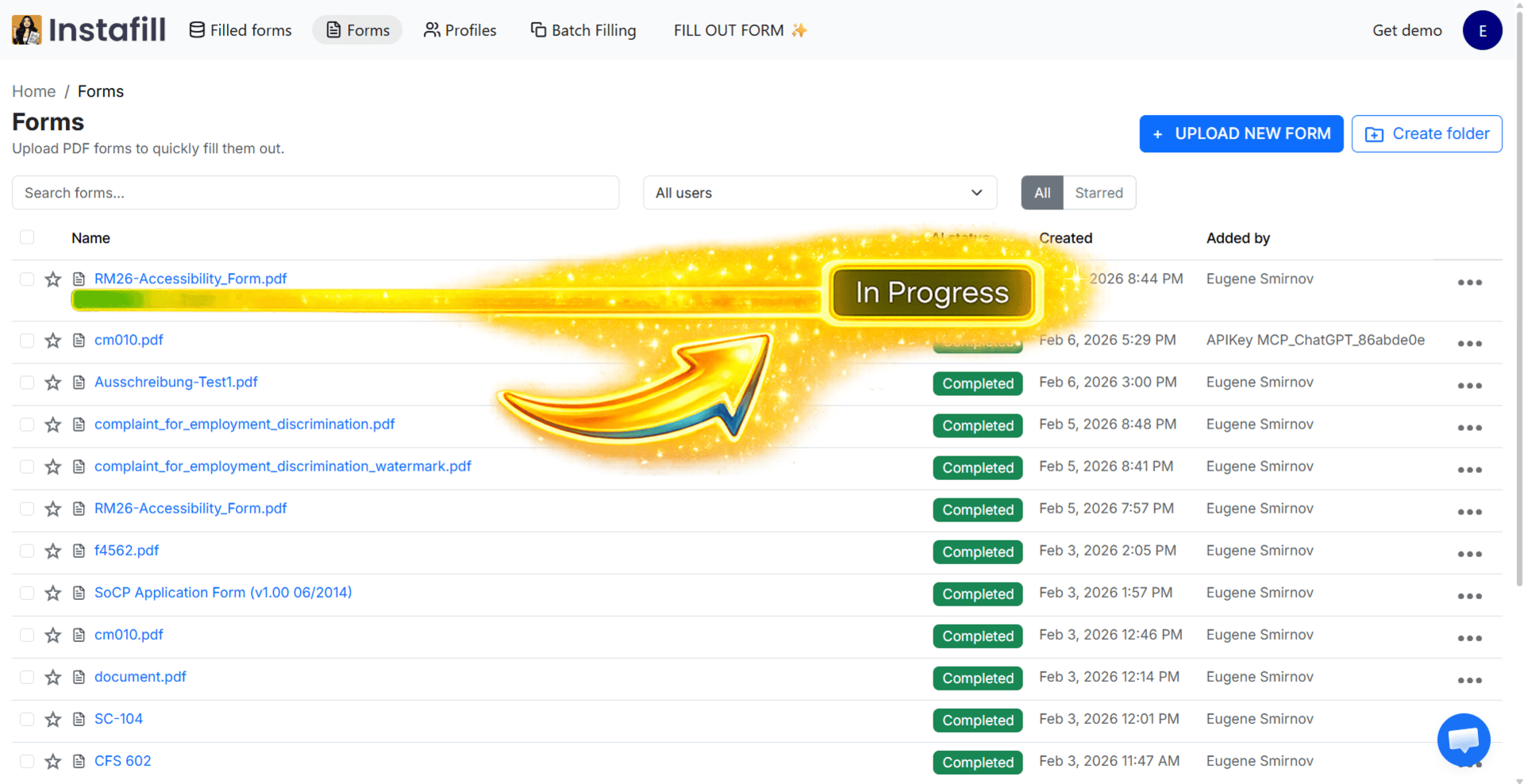The height and width of the screenshot is (784, 1524).
Task: Open the All users dropdown
Action: tap(819, 192)
